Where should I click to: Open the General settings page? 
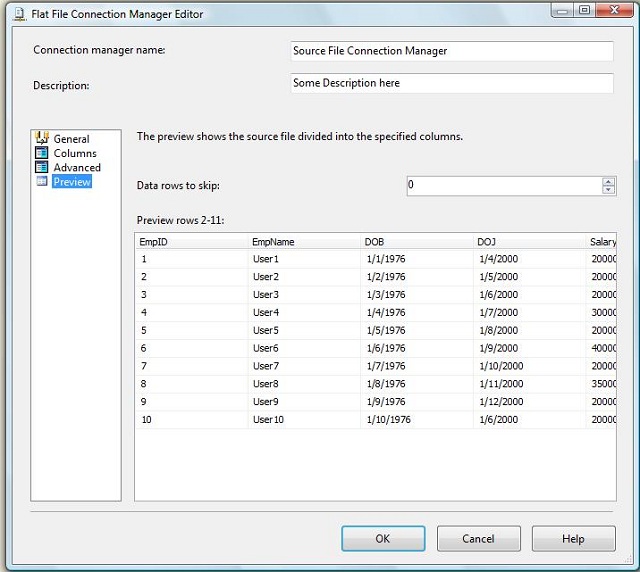pyautogui.click(x=71, y=139)
